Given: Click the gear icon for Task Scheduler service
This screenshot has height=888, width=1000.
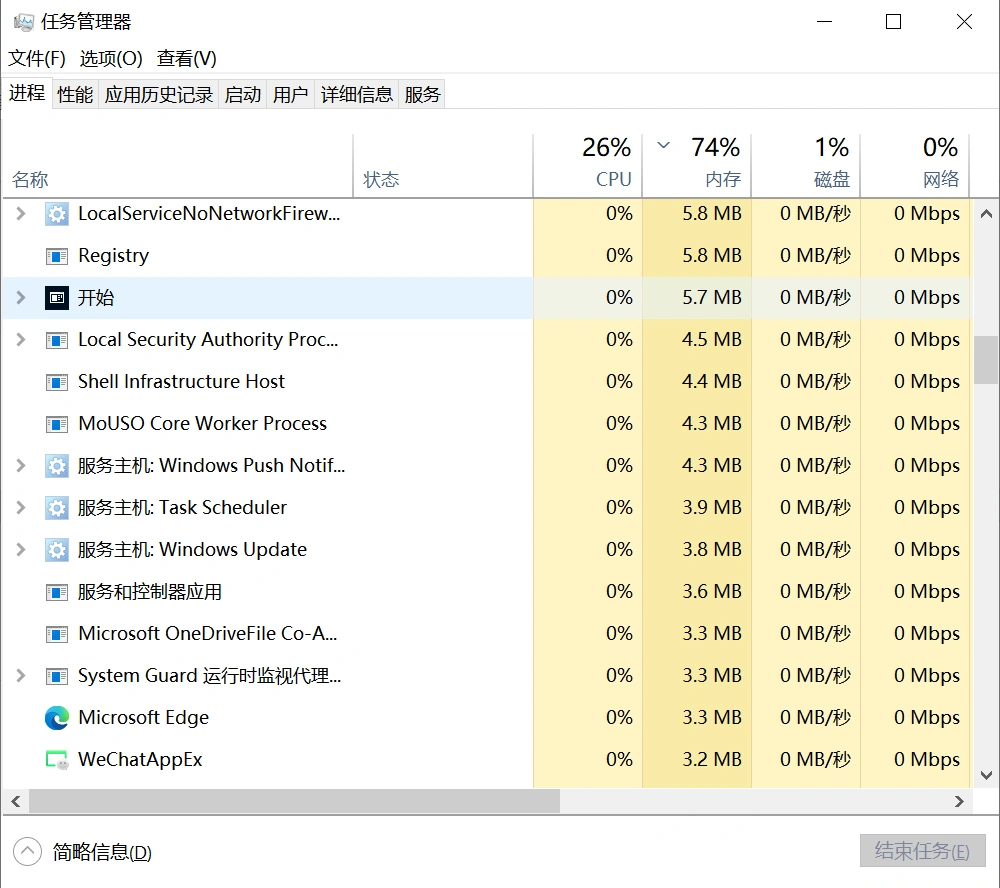Looking at the screenshot, I should pos(57,508).
